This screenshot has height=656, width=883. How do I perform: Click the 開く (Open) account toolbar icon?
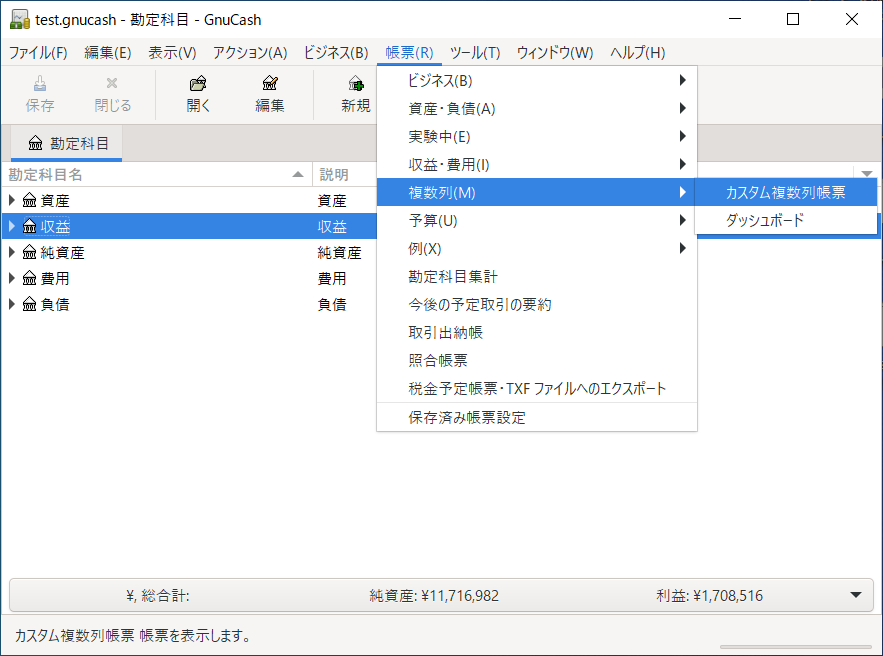(198, 84)
